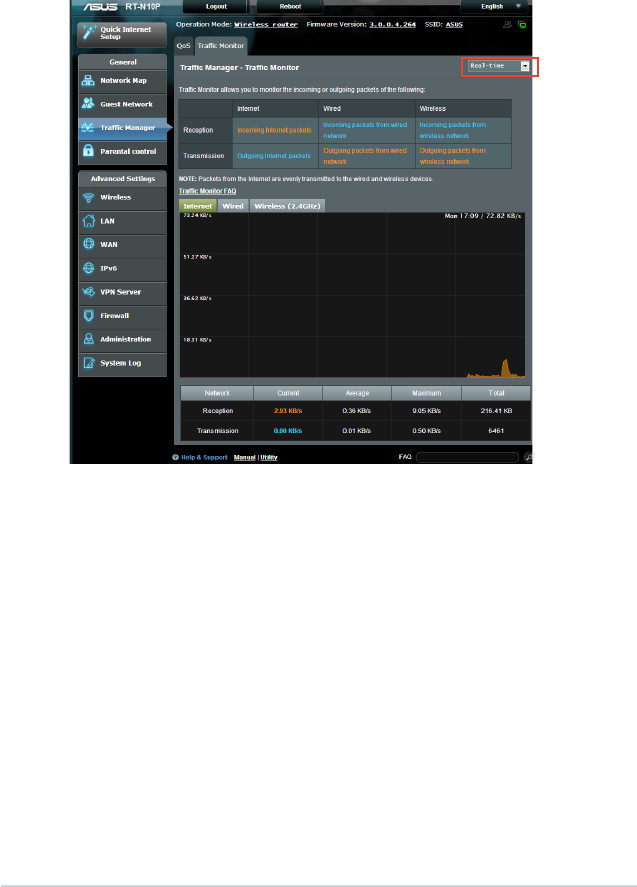Click the client status users icon in header

point(507,25)
